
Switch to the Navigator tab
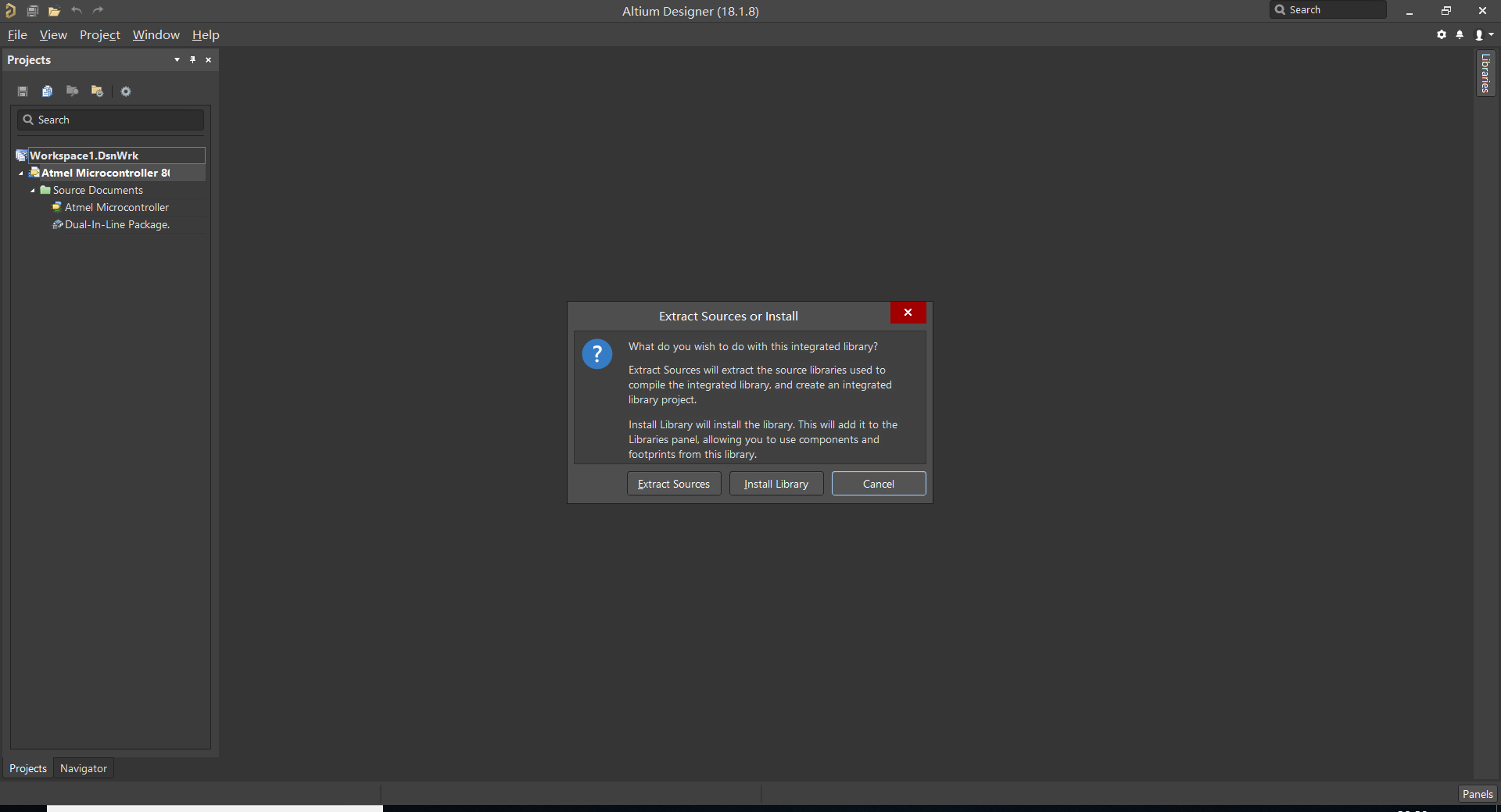click(84, 768)
